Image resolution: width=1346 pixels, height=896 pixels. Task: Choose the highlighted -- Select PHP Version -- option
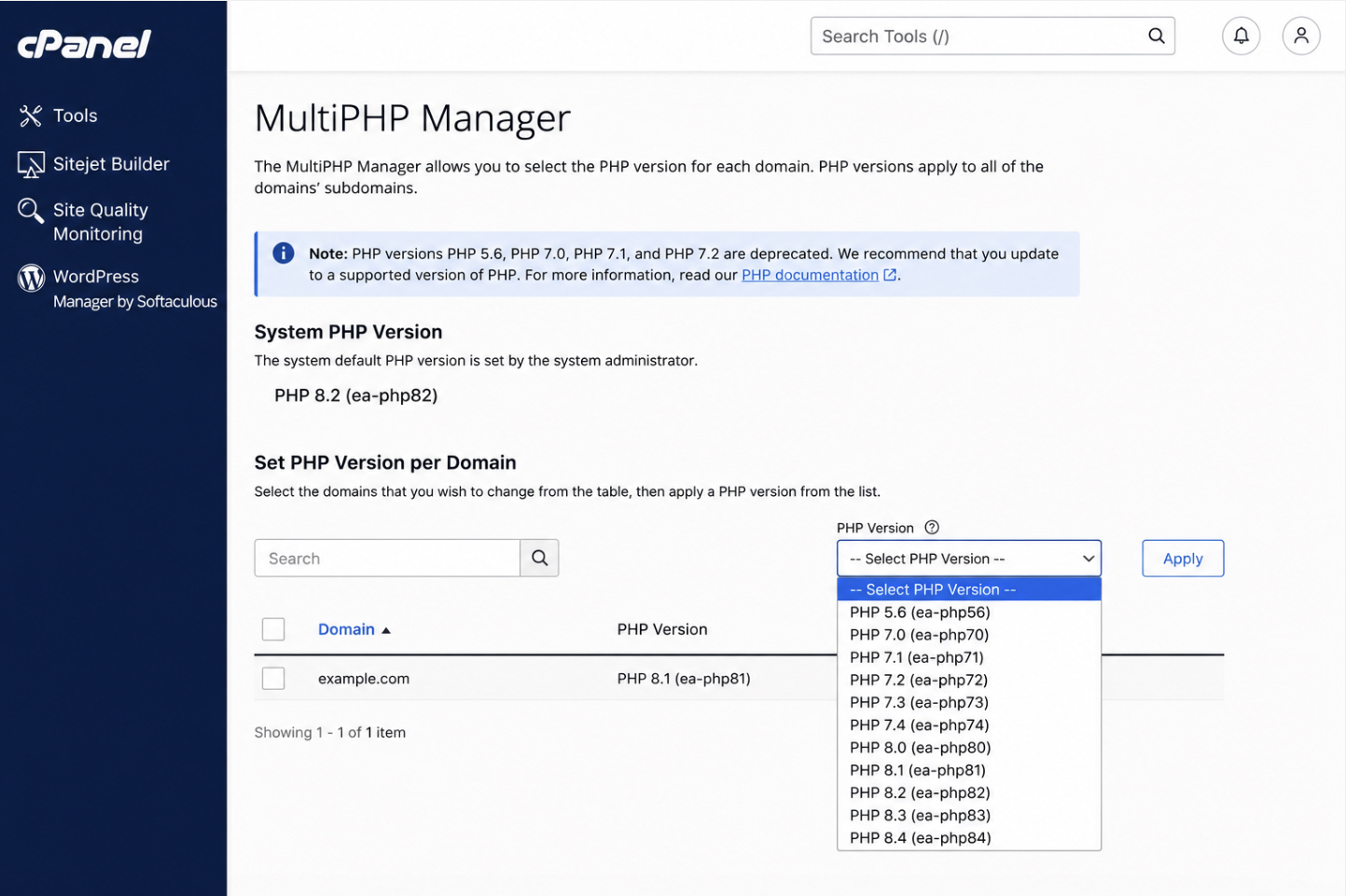pyautogui.click(x=968, y=589)
